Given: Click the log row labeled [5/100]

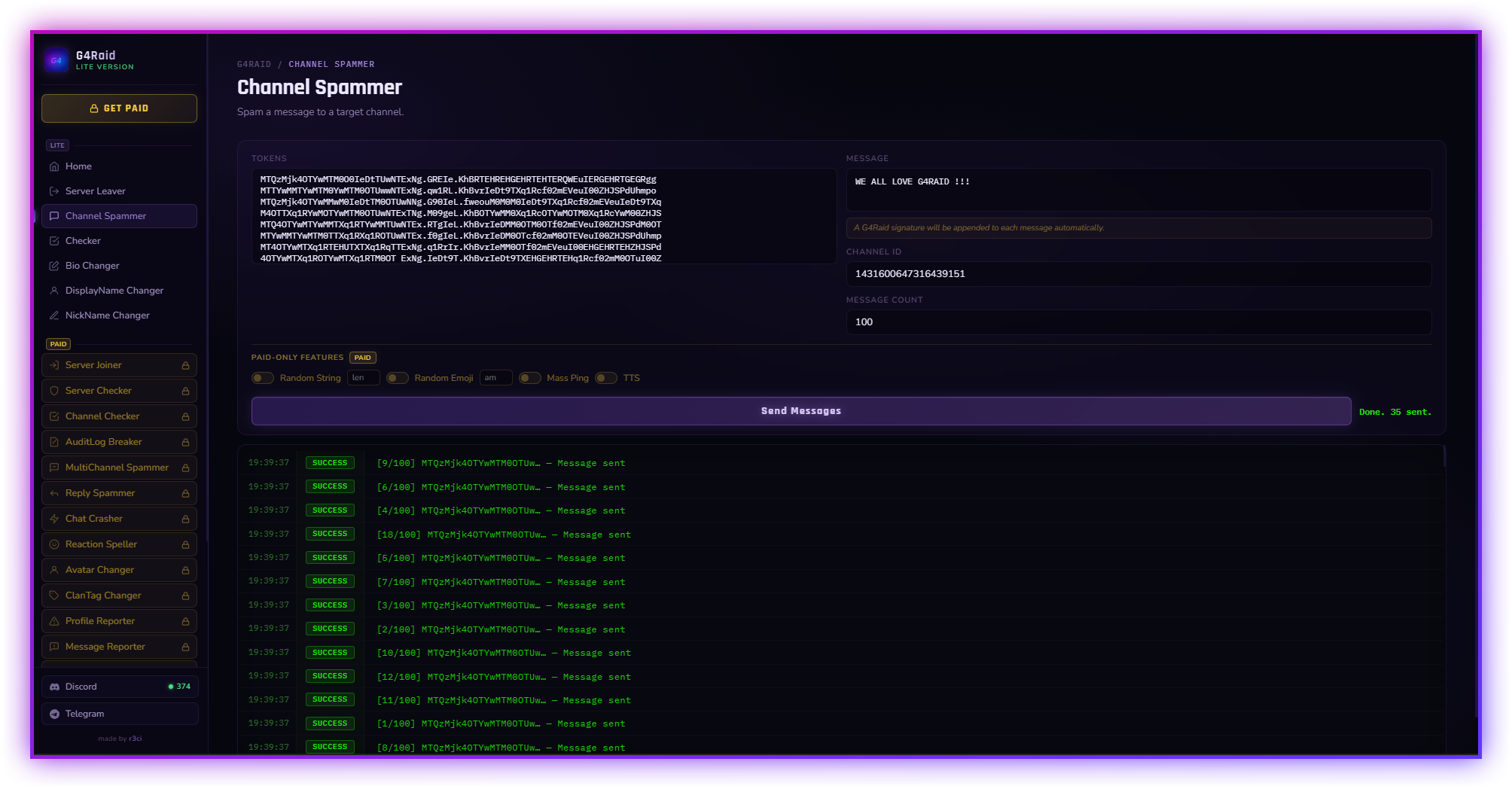Looking at the screenshot, I should coord(841,558).
